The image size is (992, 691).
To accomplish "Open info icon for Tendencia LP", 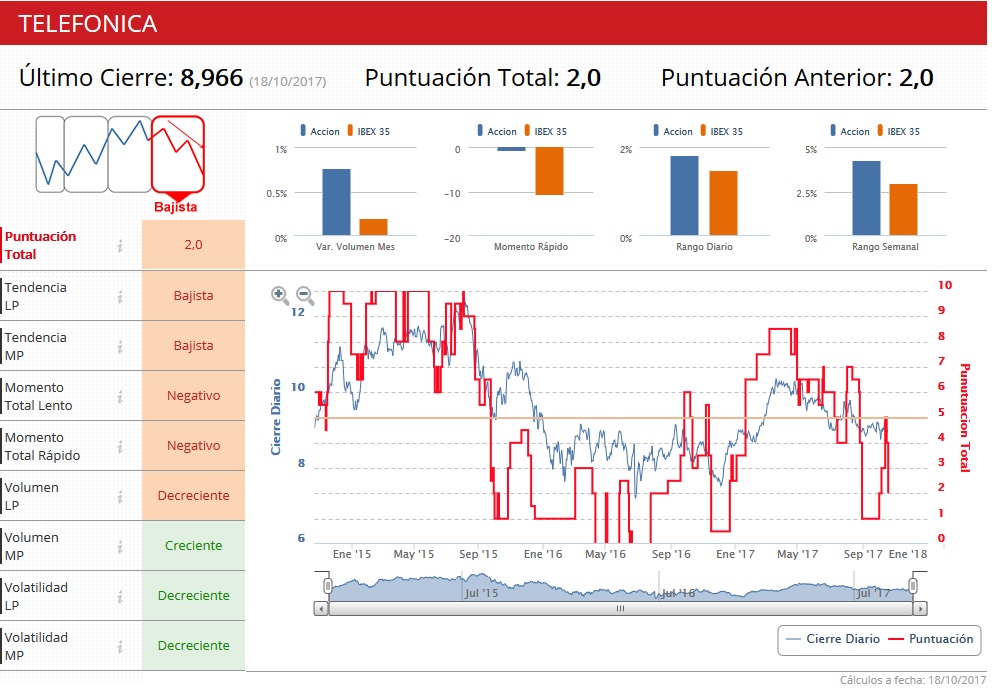I will [x=120, y=296].
